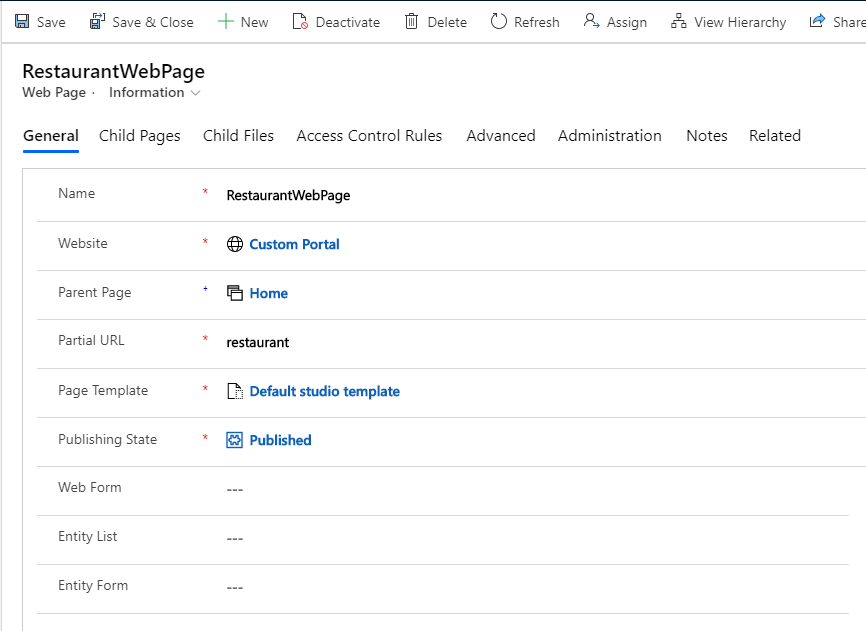Click the Refresh circular arrow icon
Screen dimensions: 866x631
[498, 21]
